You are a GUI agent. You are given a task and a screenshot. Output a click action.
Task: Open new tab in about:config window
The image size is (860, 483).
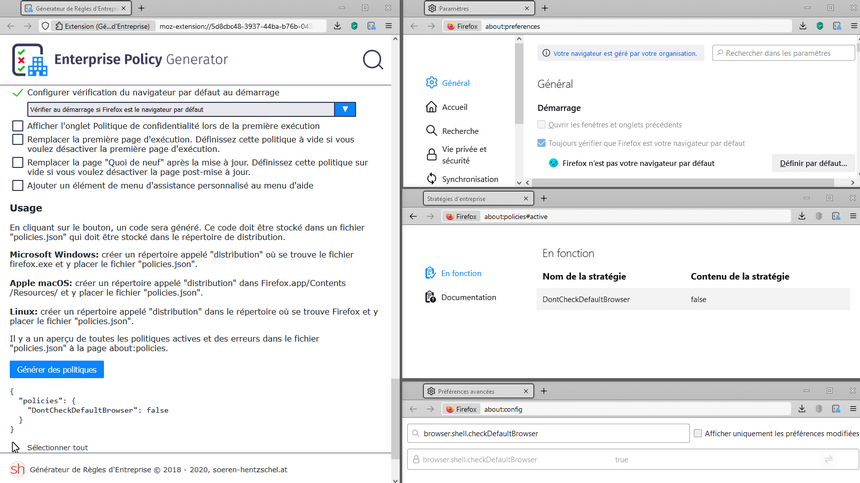(544, 391)
